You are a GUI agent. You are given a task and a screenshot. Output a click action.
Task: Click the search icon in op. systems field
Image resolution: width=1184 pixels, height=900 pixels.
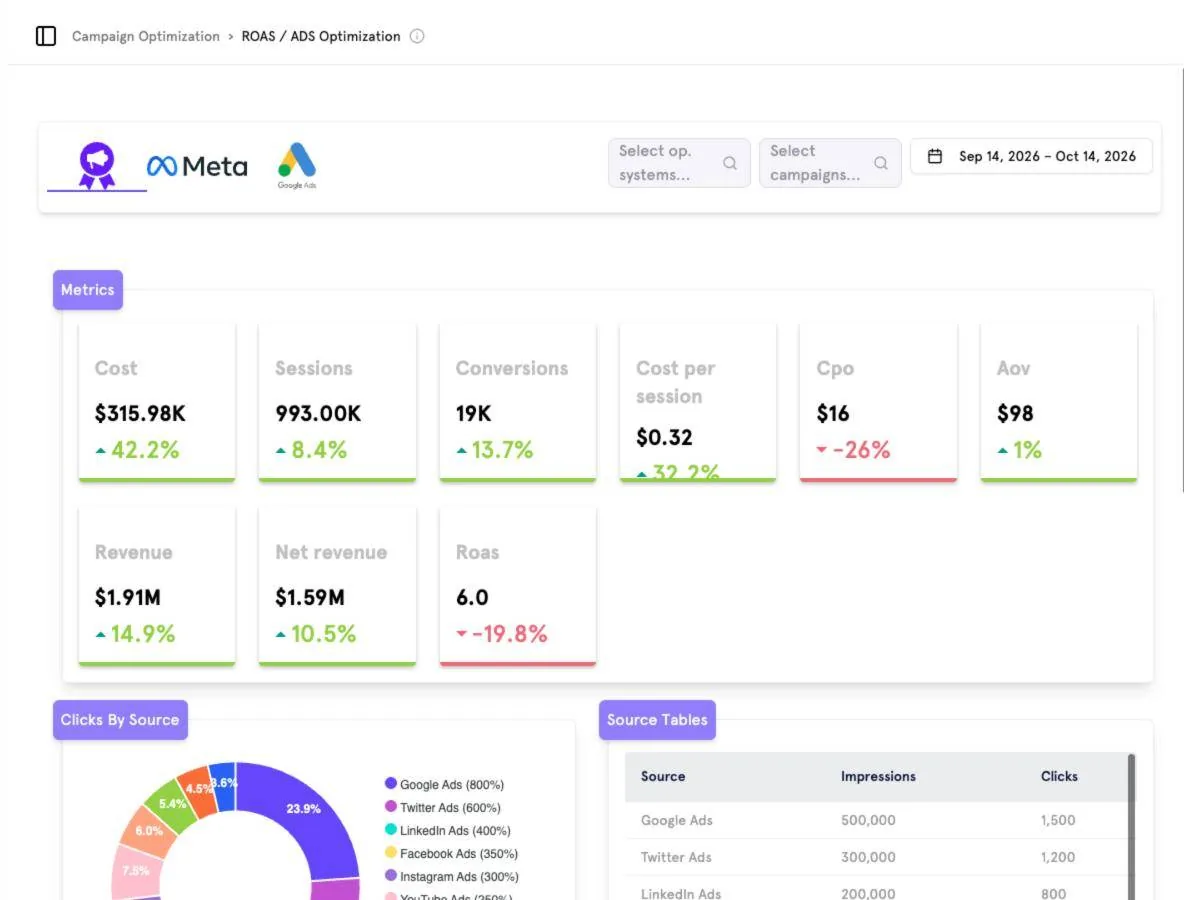pos(729,163)
